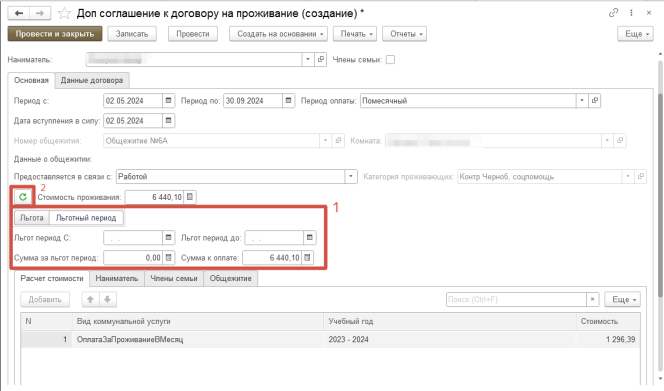Viewport: 664px width, 391px height.
Task: Expand the Период оплаты dropdown
Action: pos(582,100)
